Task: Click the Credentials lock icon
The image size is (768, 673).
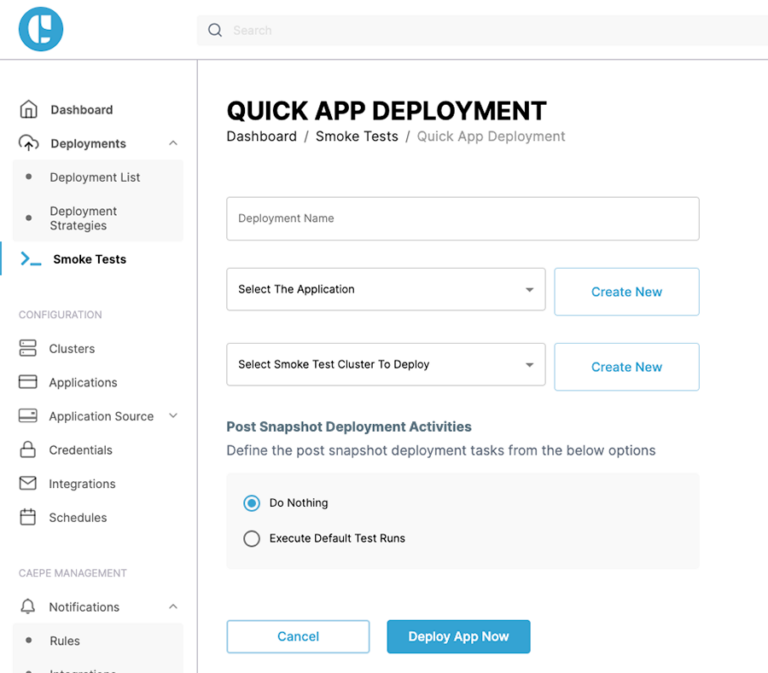Action: click(28, 450)
